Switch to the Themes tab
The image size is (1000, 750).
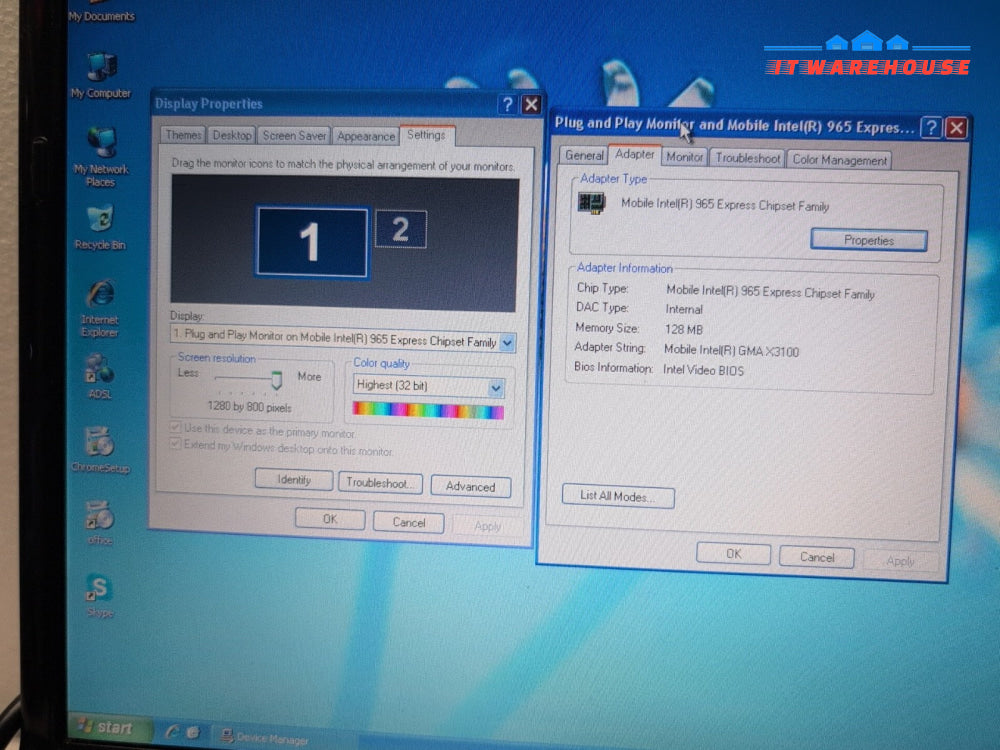point(182,135)
